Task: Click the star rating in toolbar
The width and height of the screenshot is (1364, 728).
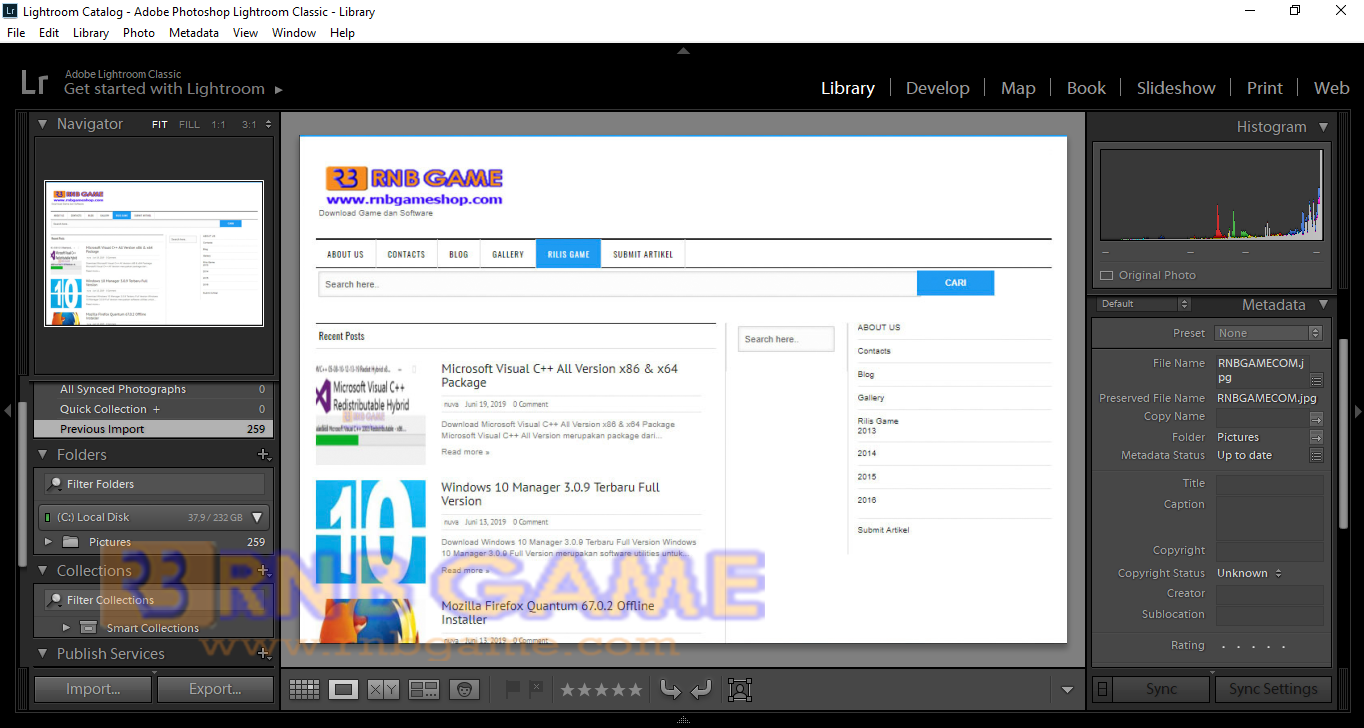Action: (601, 689)
